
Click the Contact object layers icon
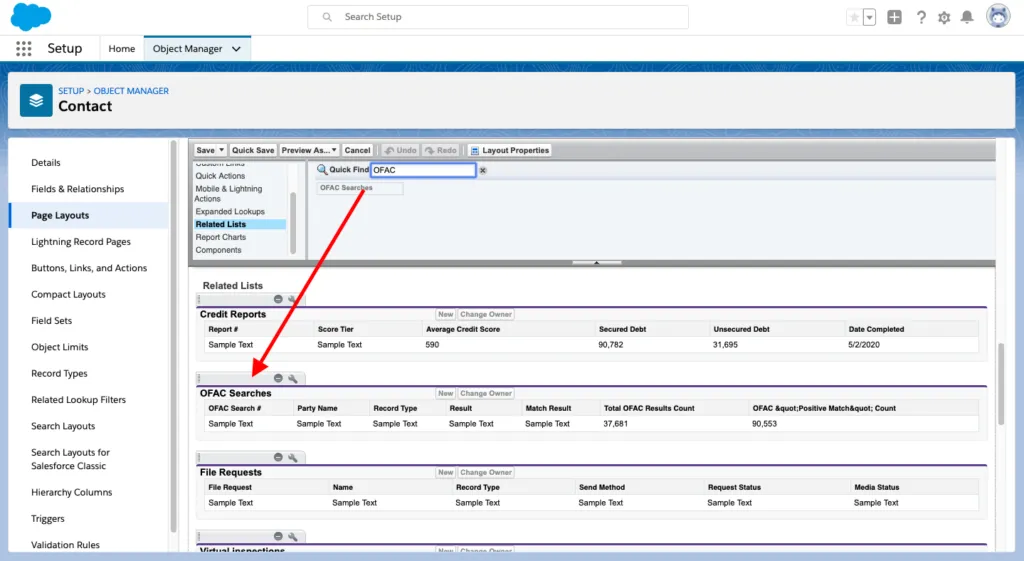(x=36, y=100)
